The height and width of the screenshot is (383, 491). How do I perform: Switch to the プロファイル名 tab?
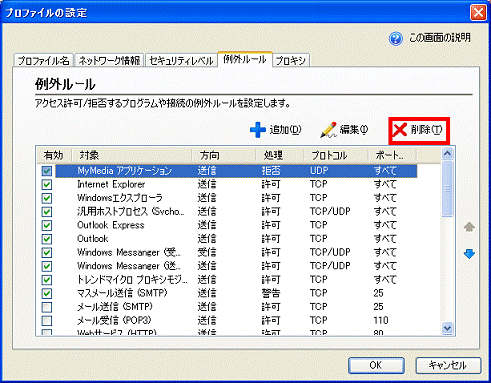pyautogui.click(x=43, y=60)
